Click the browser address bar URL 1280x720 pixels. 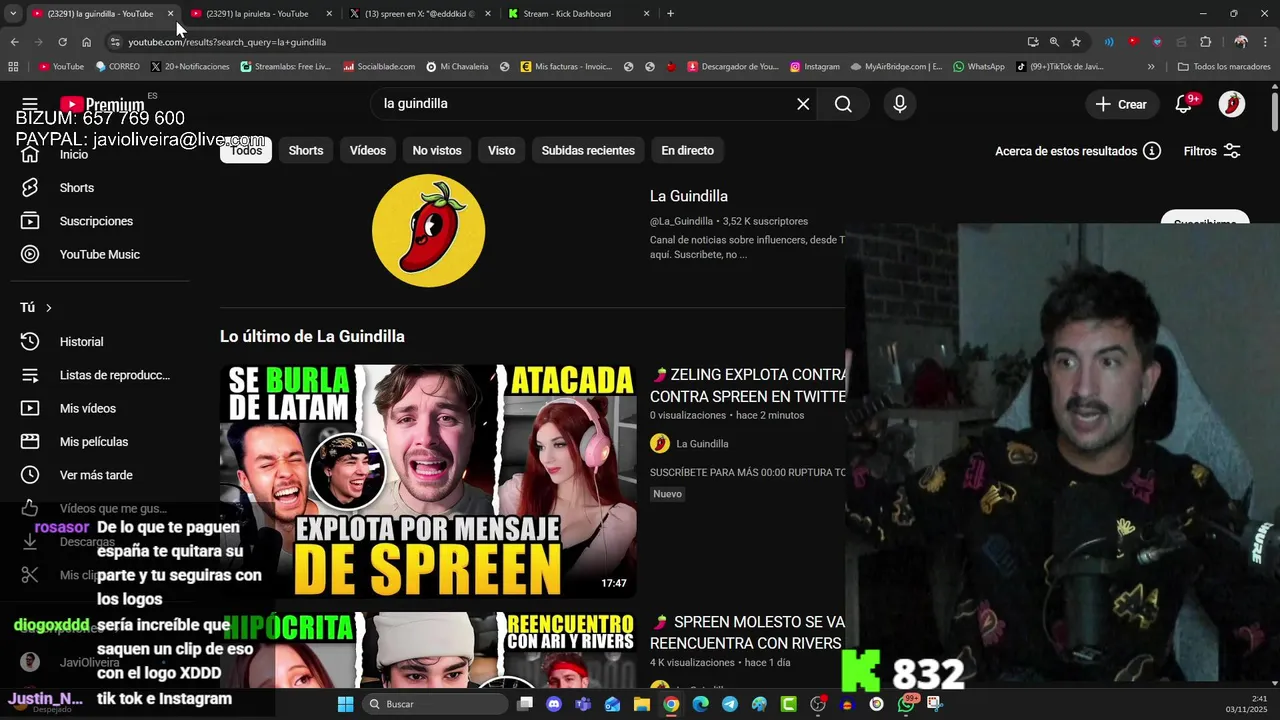[227, 42]
